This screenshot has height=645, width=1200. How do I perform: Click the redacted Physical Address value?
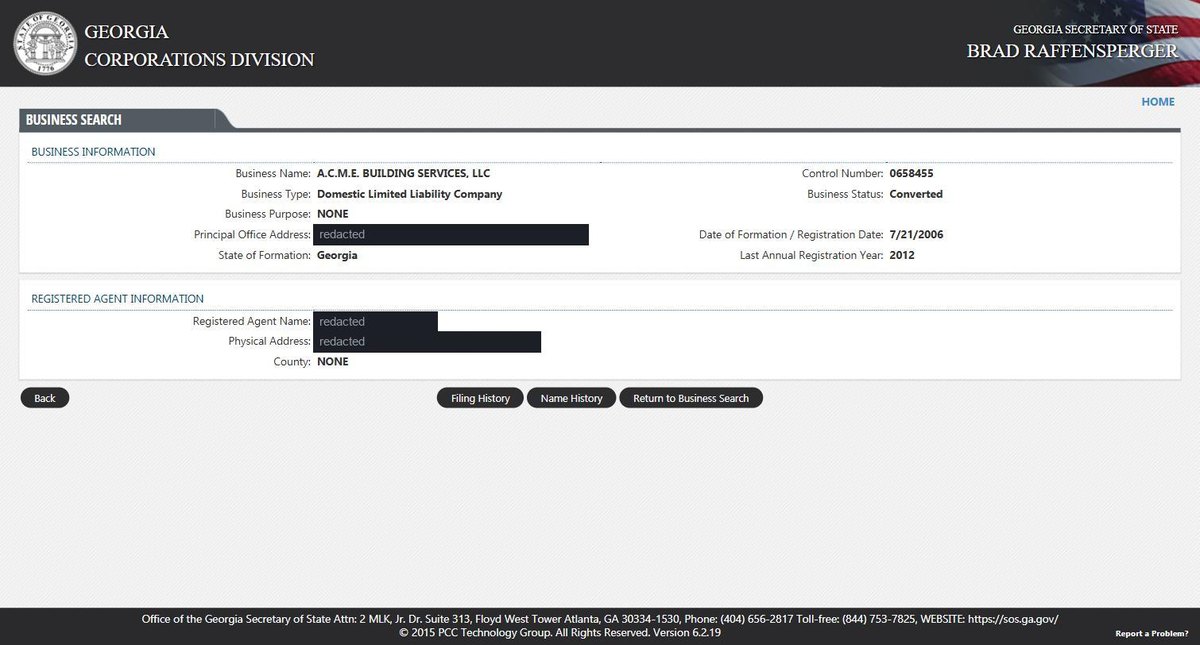427,342
